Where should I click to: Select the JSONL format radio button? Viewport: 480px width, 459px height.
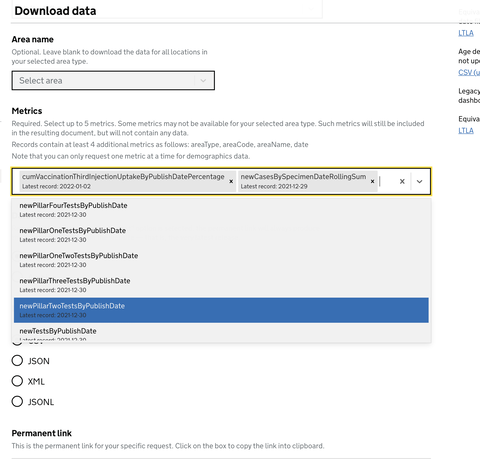tap(17, 401)
